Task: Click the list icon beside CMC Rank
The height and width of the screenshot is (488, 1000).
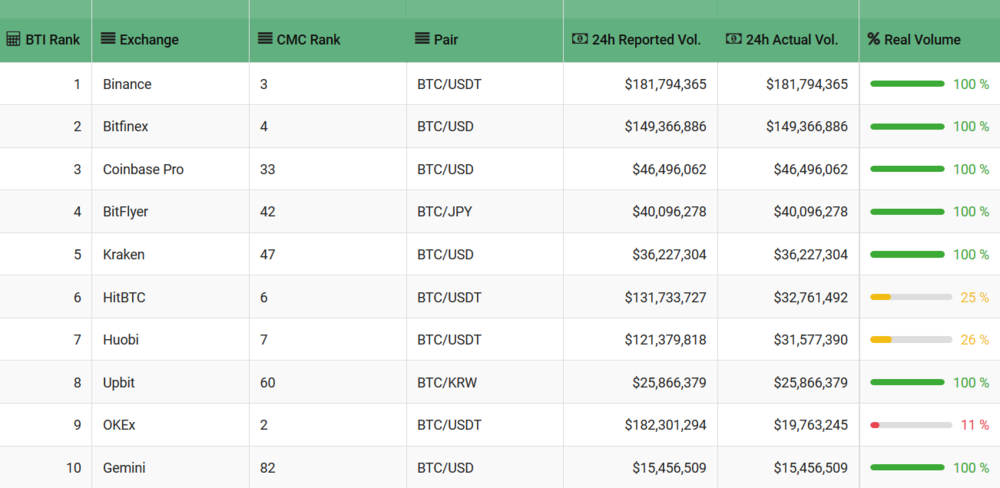Action: pyautogui.click(x=265, y=39)
